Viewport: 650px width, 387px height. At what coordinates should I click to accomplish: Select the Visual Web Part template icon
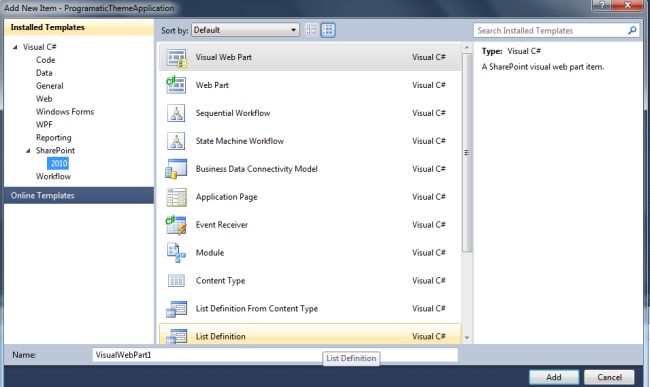(176, 58)
